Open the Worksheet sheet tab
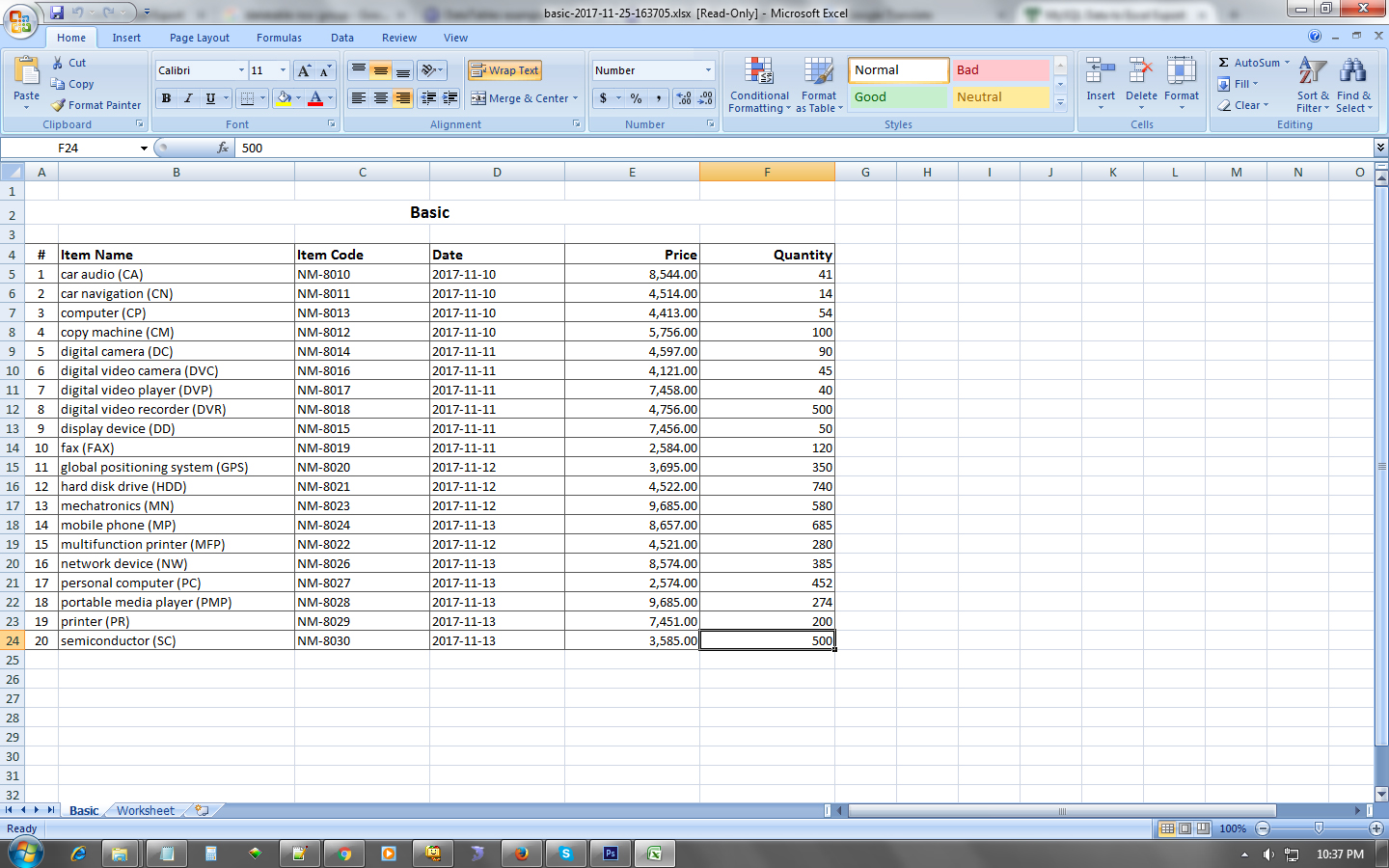The width and height of the screenshot is (1389, 868). (145, 810)
